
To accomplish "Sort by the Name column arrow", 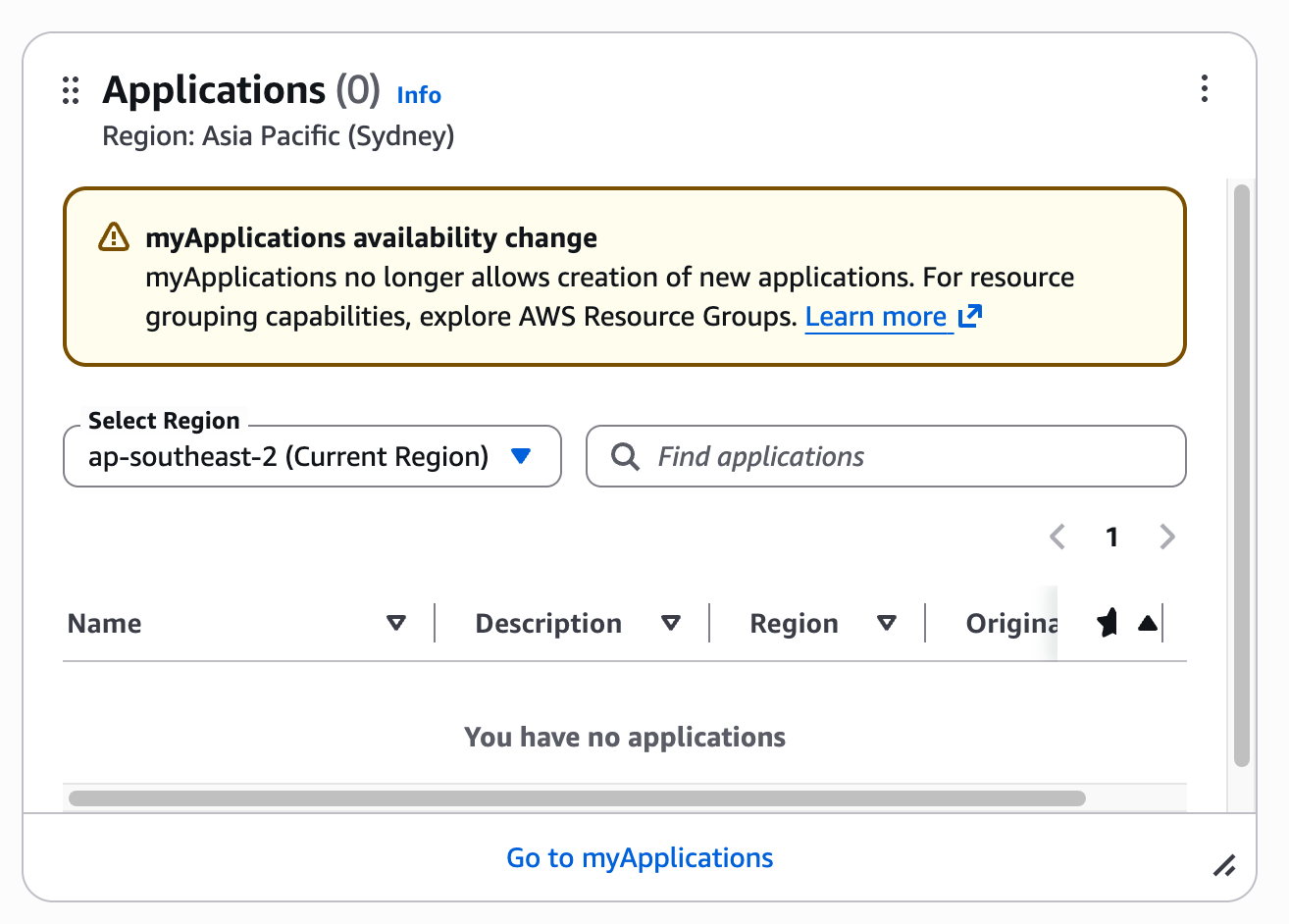I will pos(396,623).
